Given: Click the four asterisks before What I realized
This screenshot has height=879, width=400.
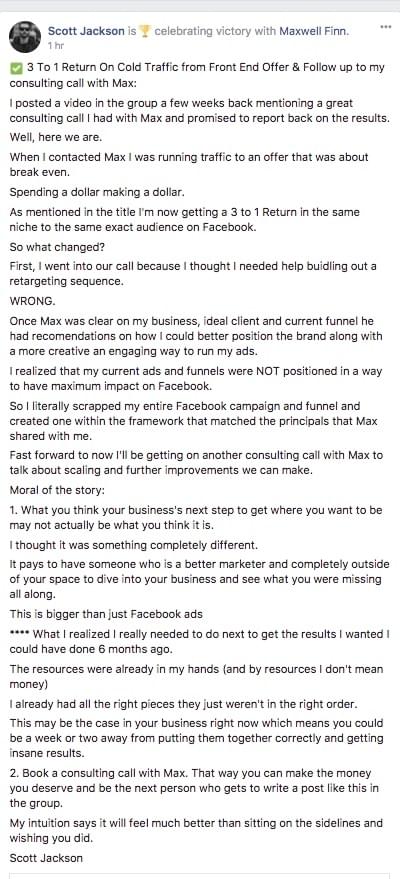Looking at the screenshot, I should (20, 633).
